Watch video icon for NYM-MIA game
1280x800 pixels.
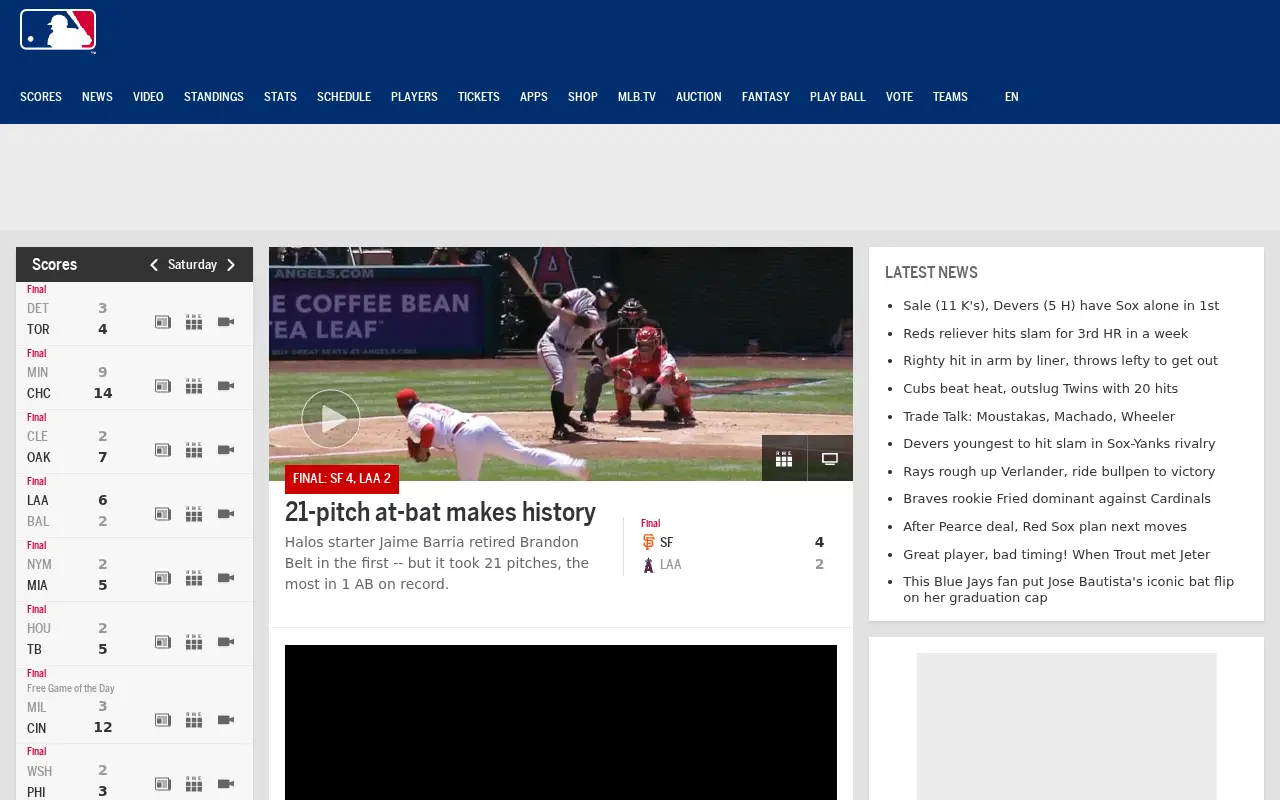click(226, 578)
